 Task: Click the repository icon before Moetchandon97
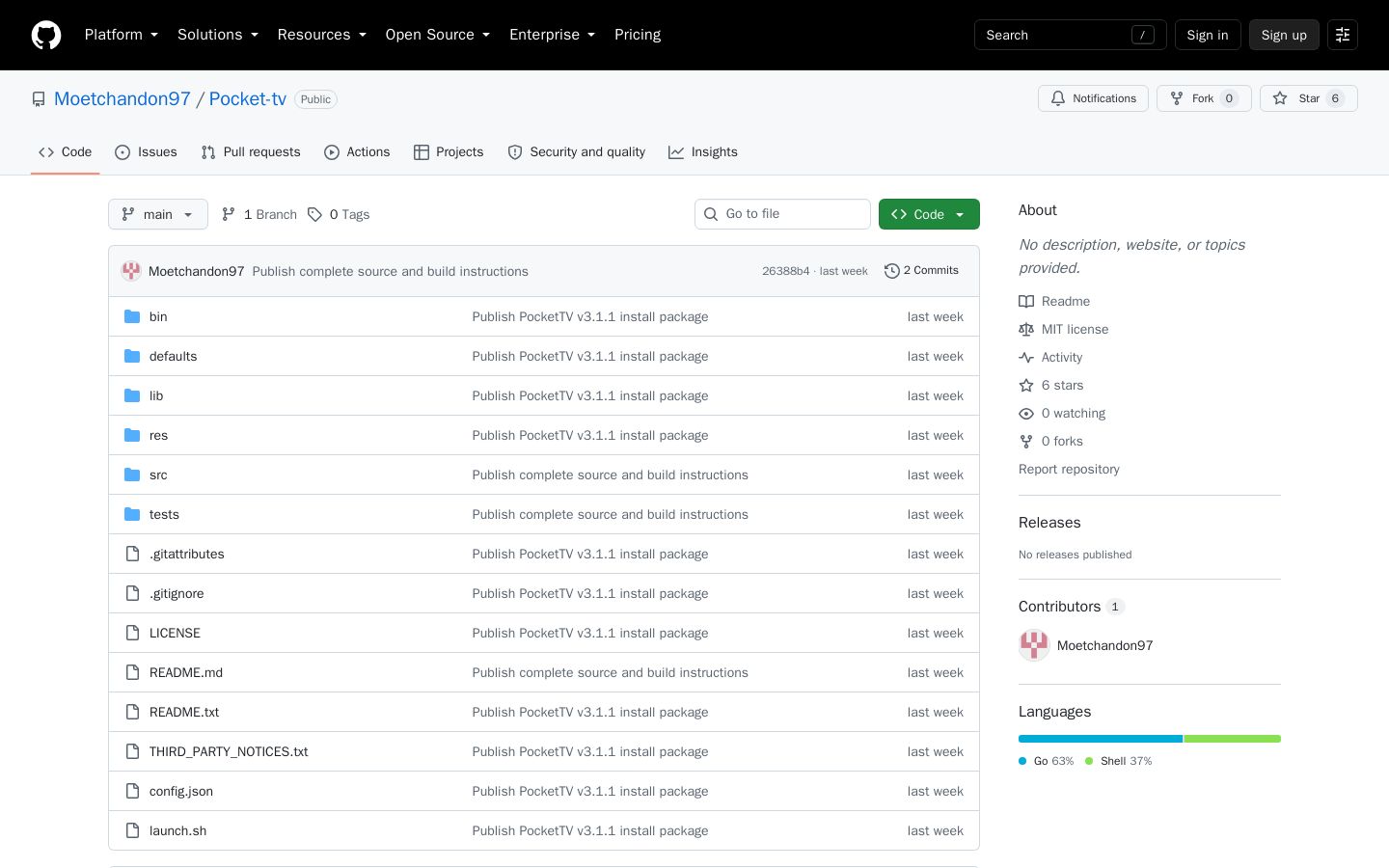click(x=39, y=99)
